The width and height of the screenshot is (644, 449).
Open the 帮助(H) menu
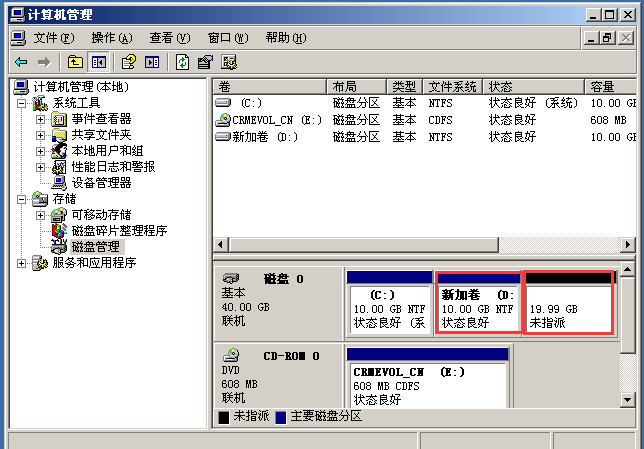[286, 38]
